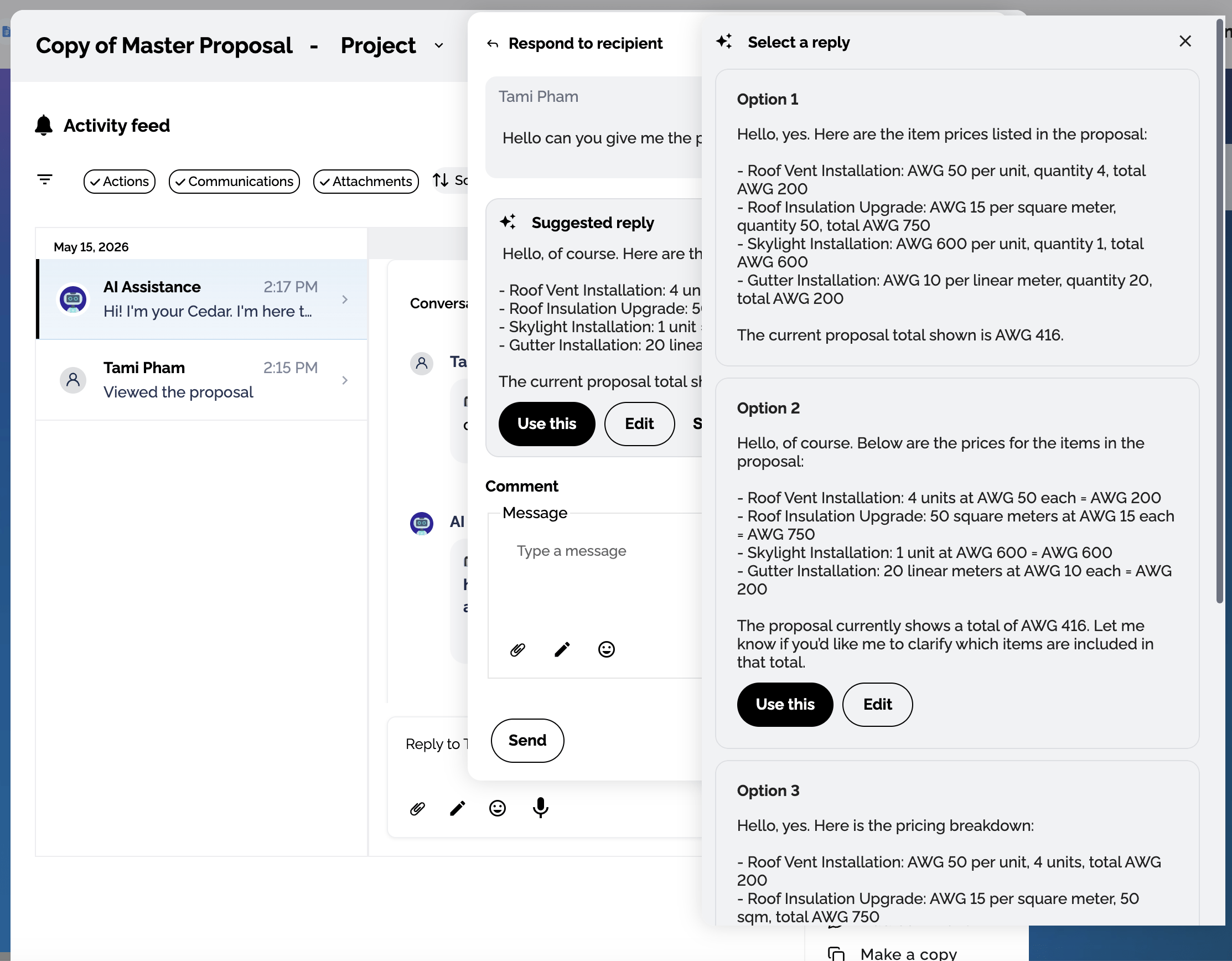The width and height of the screenshot is (1232, 961).
Task: Click the Send button
Action: [x=527, y=740]
